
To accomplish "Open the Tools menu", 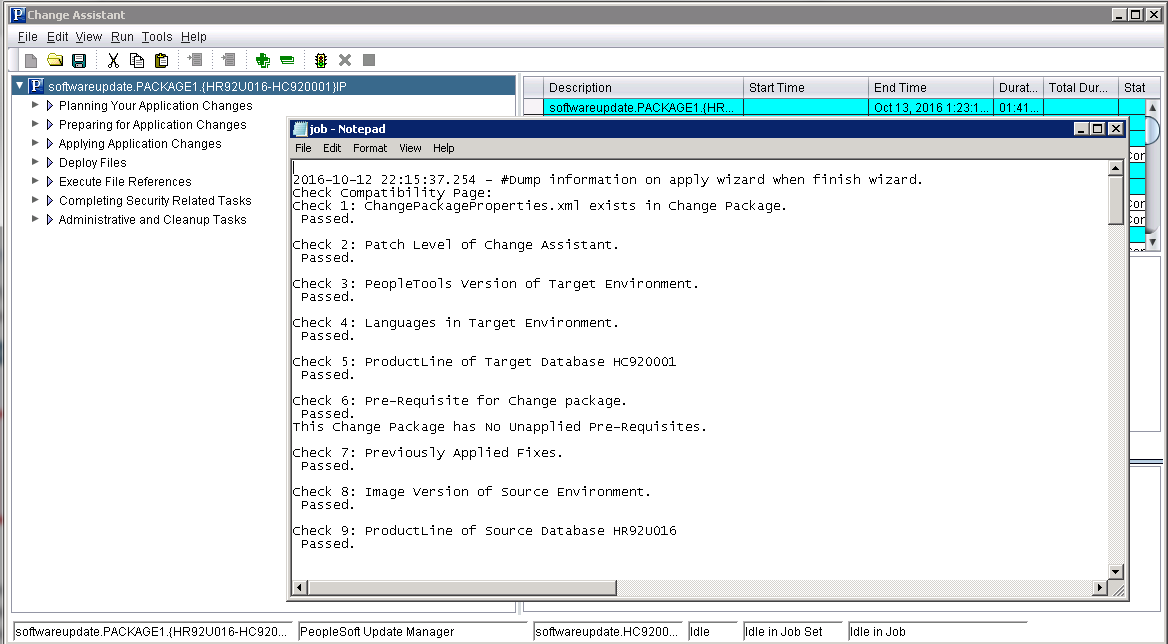I will pyautogui.click(x=156, y=36).
